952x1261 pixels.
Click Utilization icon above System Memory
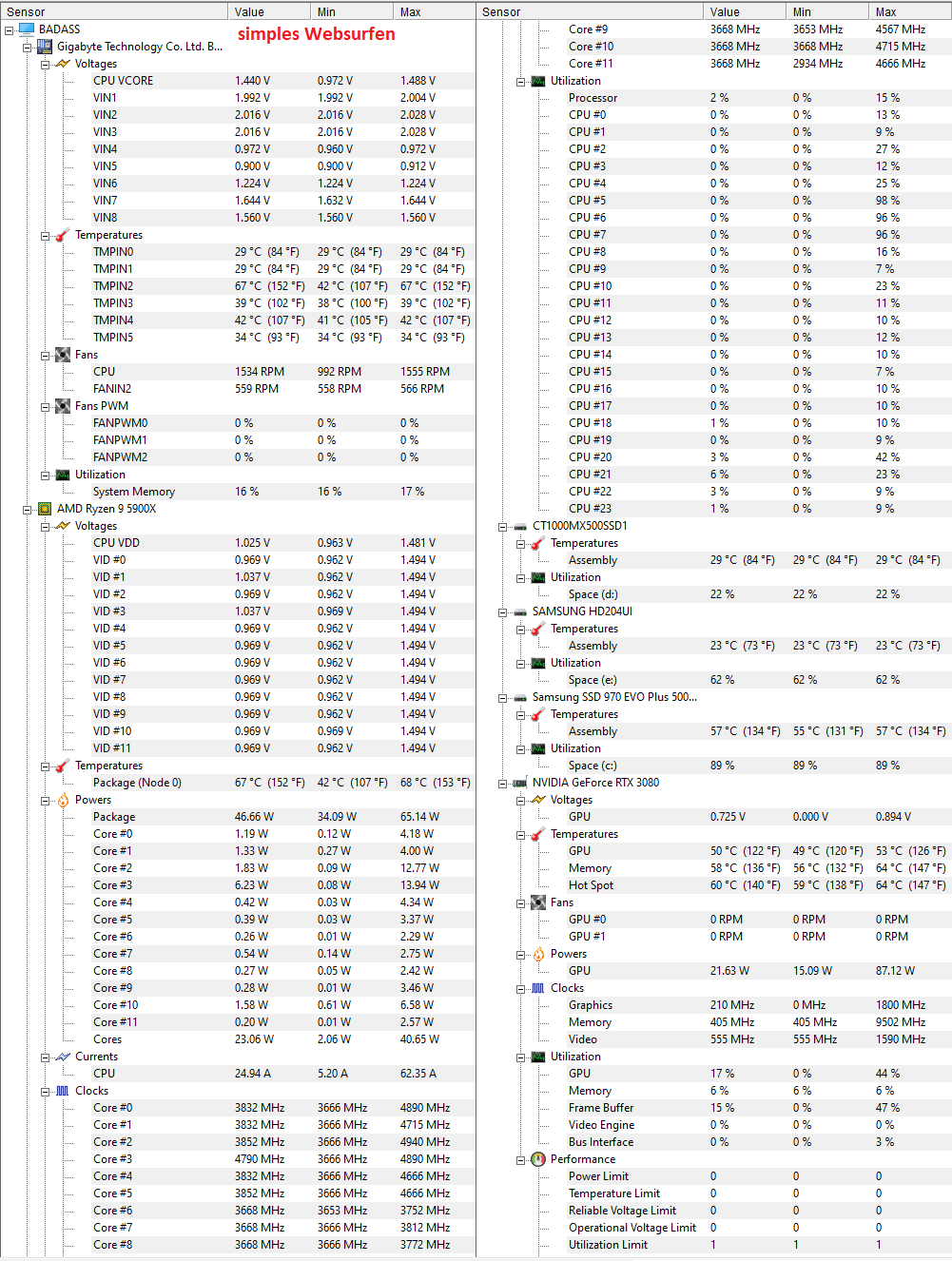(63, 475)
